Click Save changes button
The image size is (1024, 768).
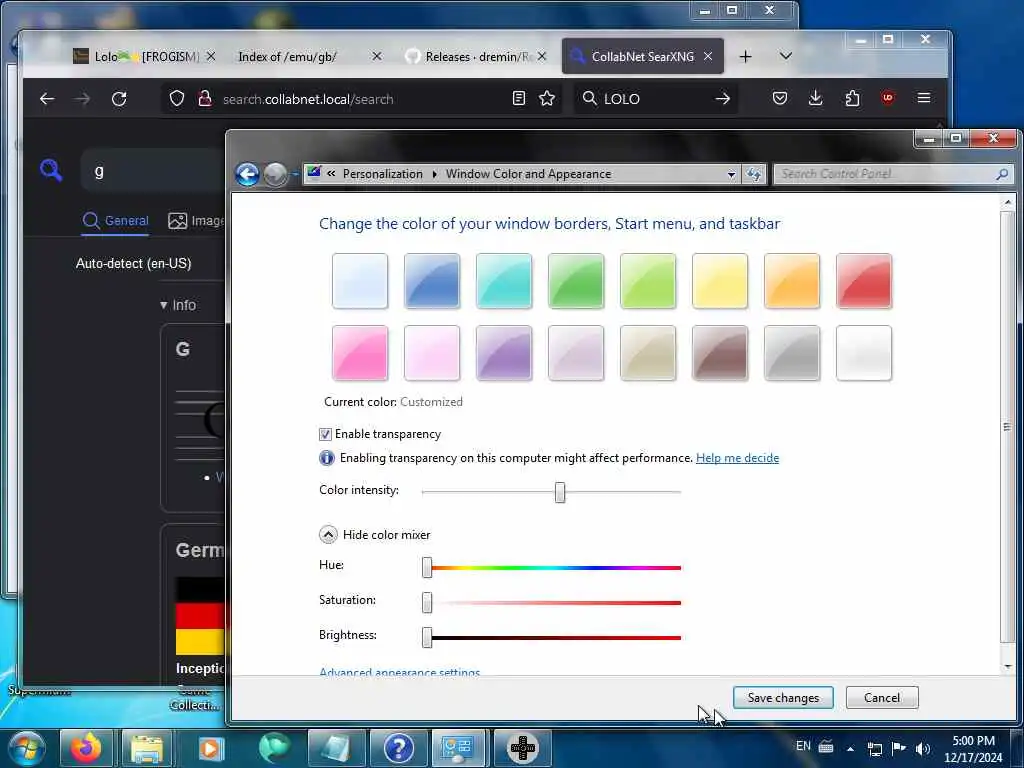[783, 697]
